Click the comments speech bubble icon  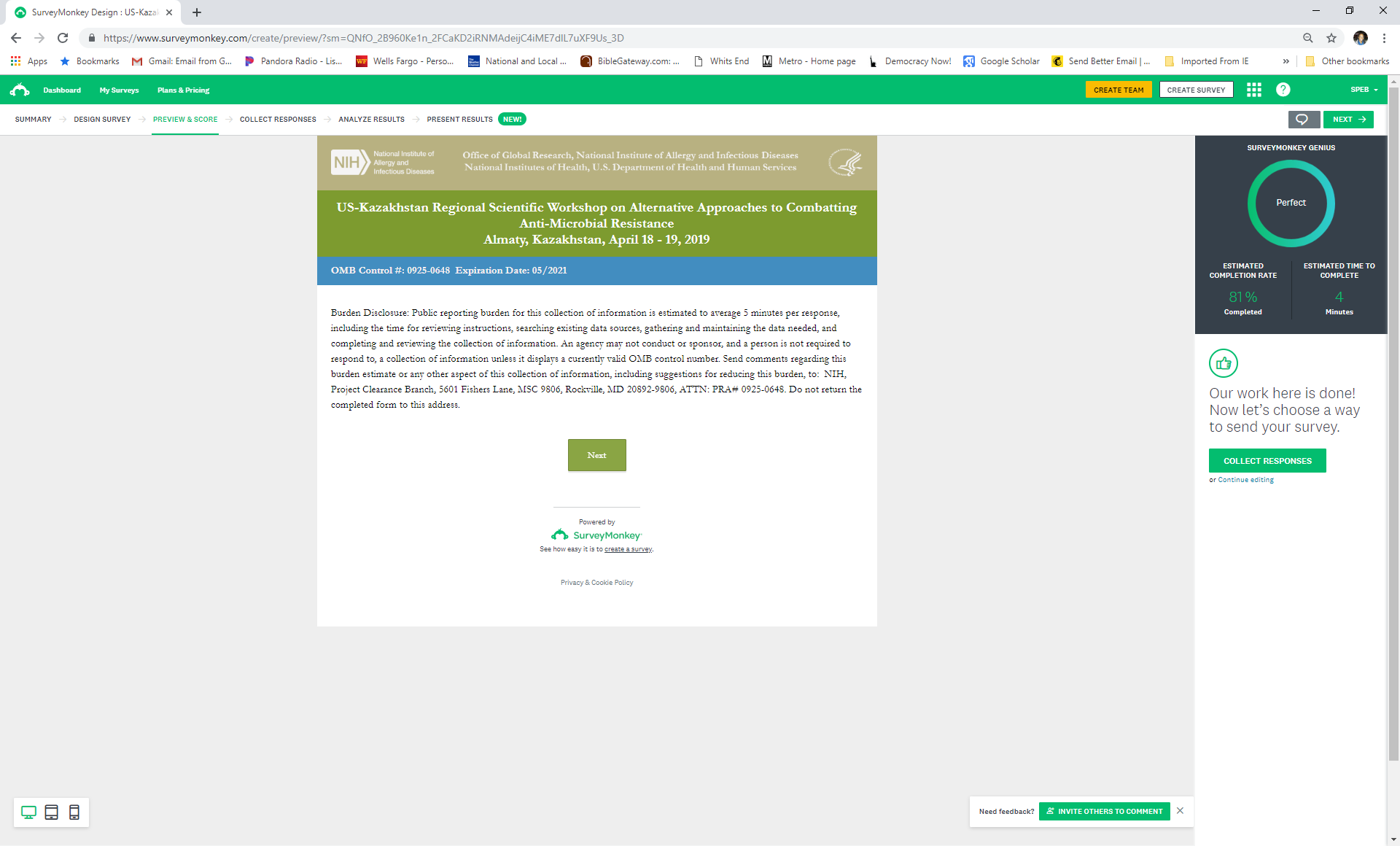coord(1303,120)
